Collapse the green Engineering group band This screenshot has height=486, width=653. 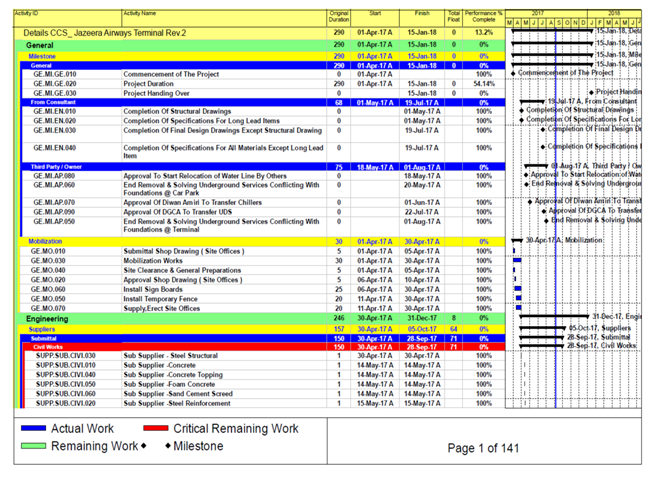point(47,318)
